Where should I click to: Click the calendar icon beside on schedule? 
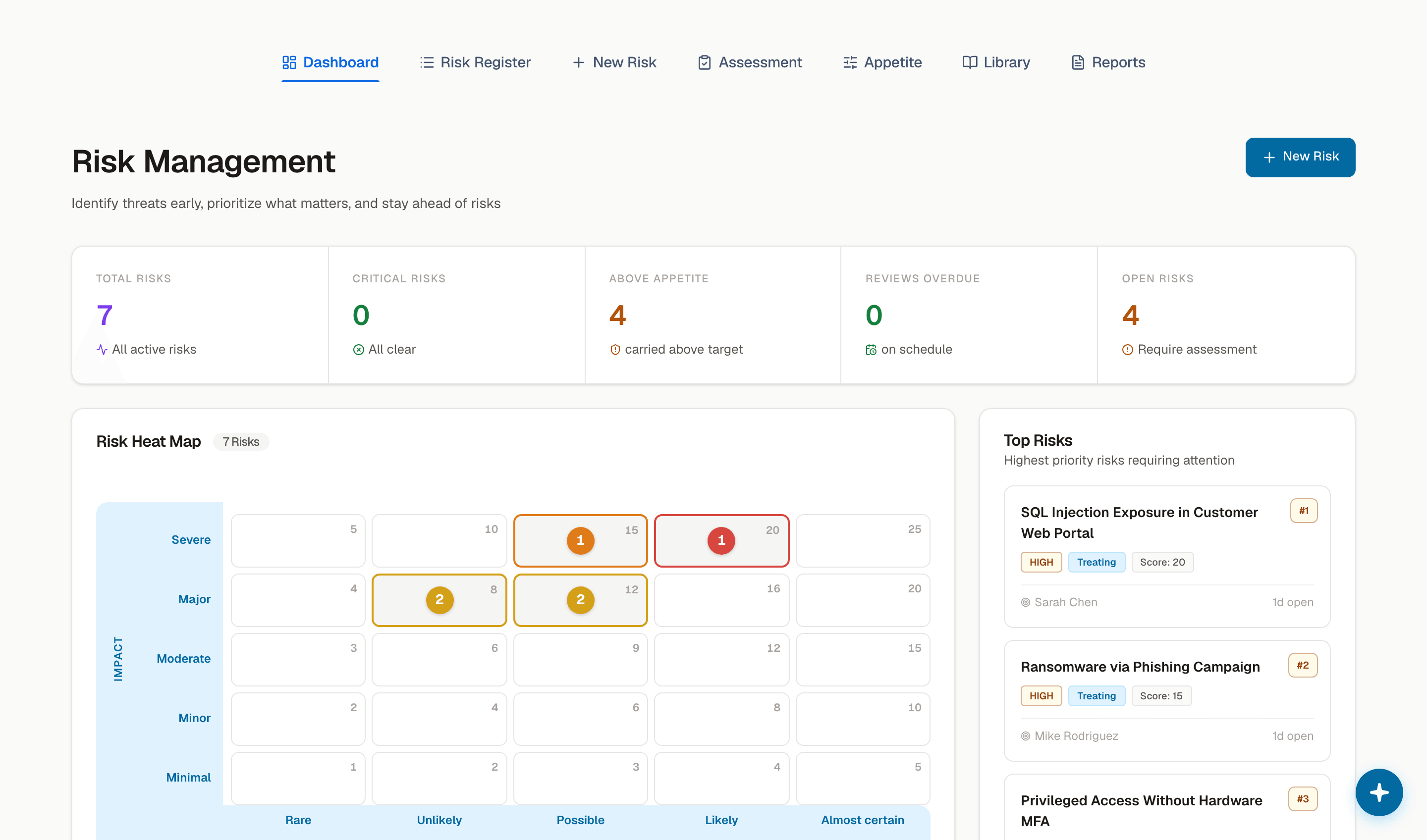[871, 349]
